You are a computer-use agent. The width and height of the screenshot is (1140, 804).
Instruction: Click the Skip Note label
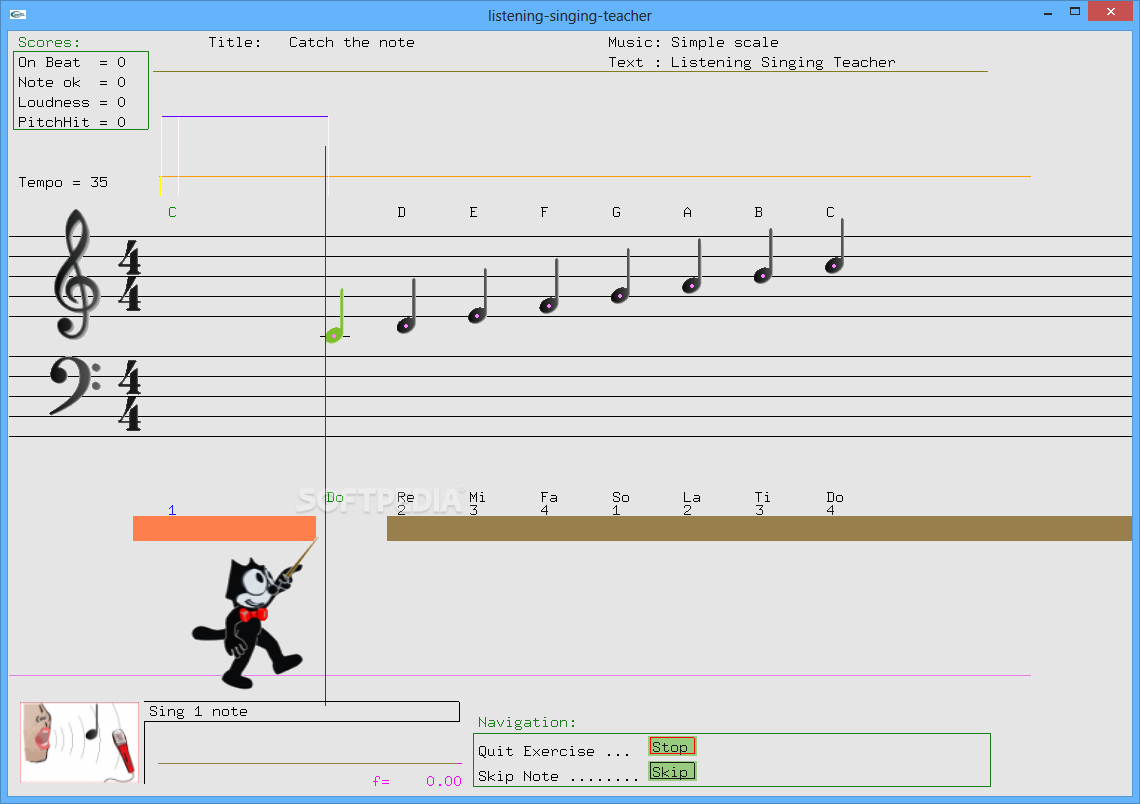tap(518, 776)
